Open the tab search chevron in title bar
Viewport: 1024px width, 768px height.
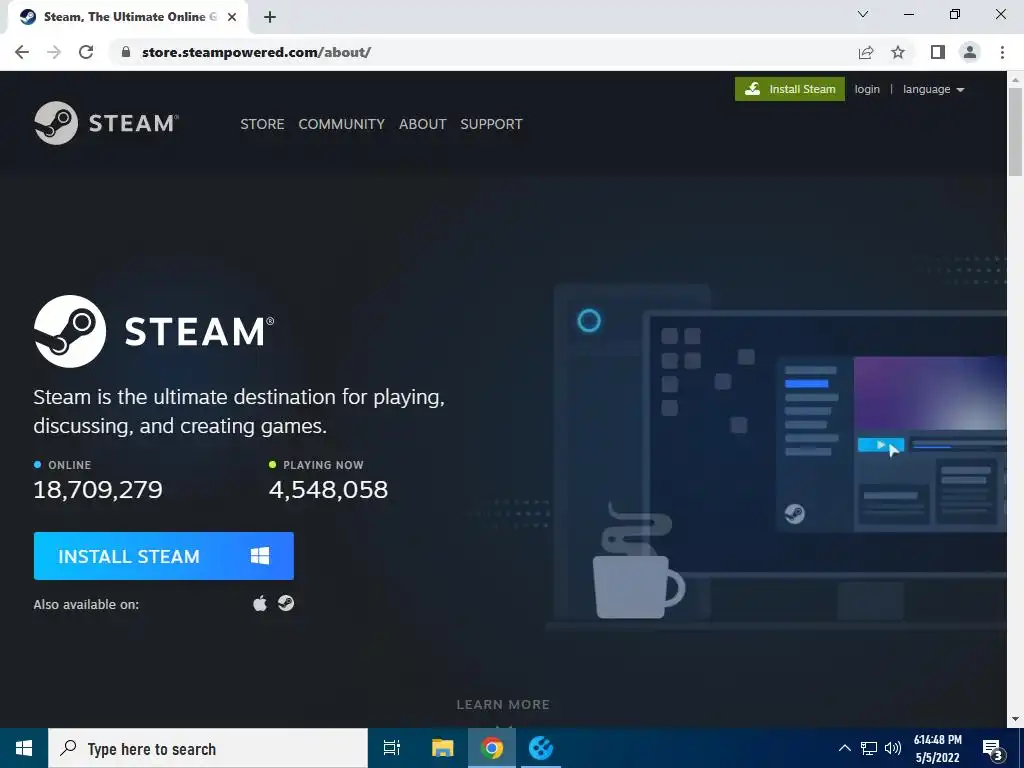click(x=863, y=14)
